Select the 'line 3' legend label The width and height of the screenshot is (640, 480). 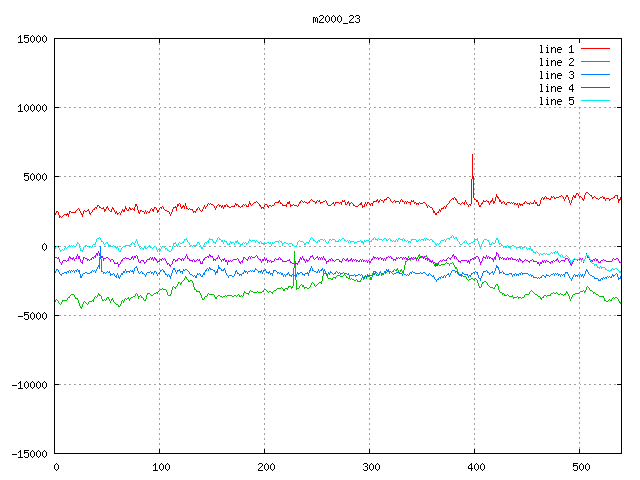pyautogui.click(x=556, y=75)
